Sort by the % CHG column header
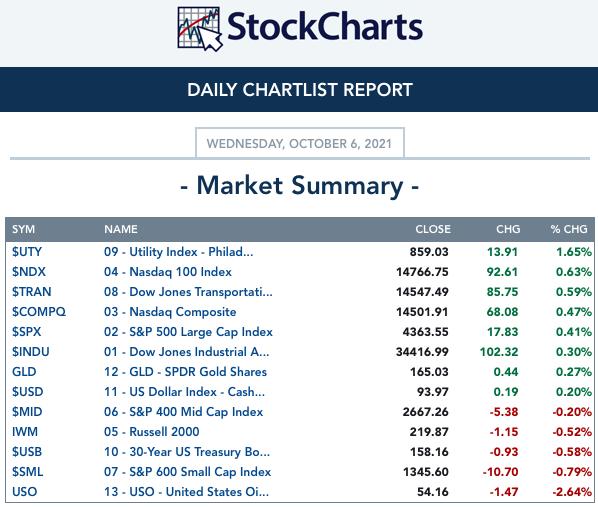Viewport: 598px width, 507px height. click(x=569, y=229)
